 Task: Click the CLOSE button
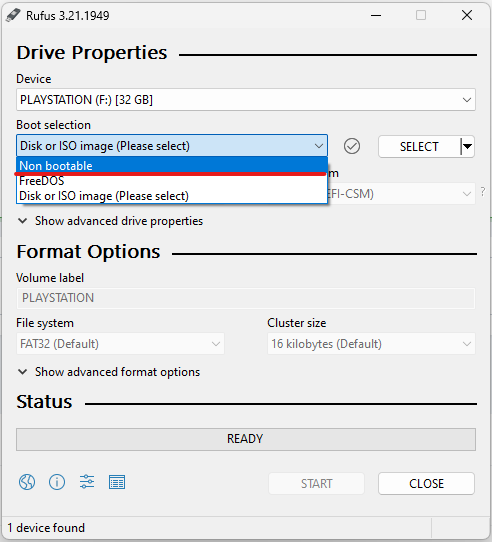point(426,483)
